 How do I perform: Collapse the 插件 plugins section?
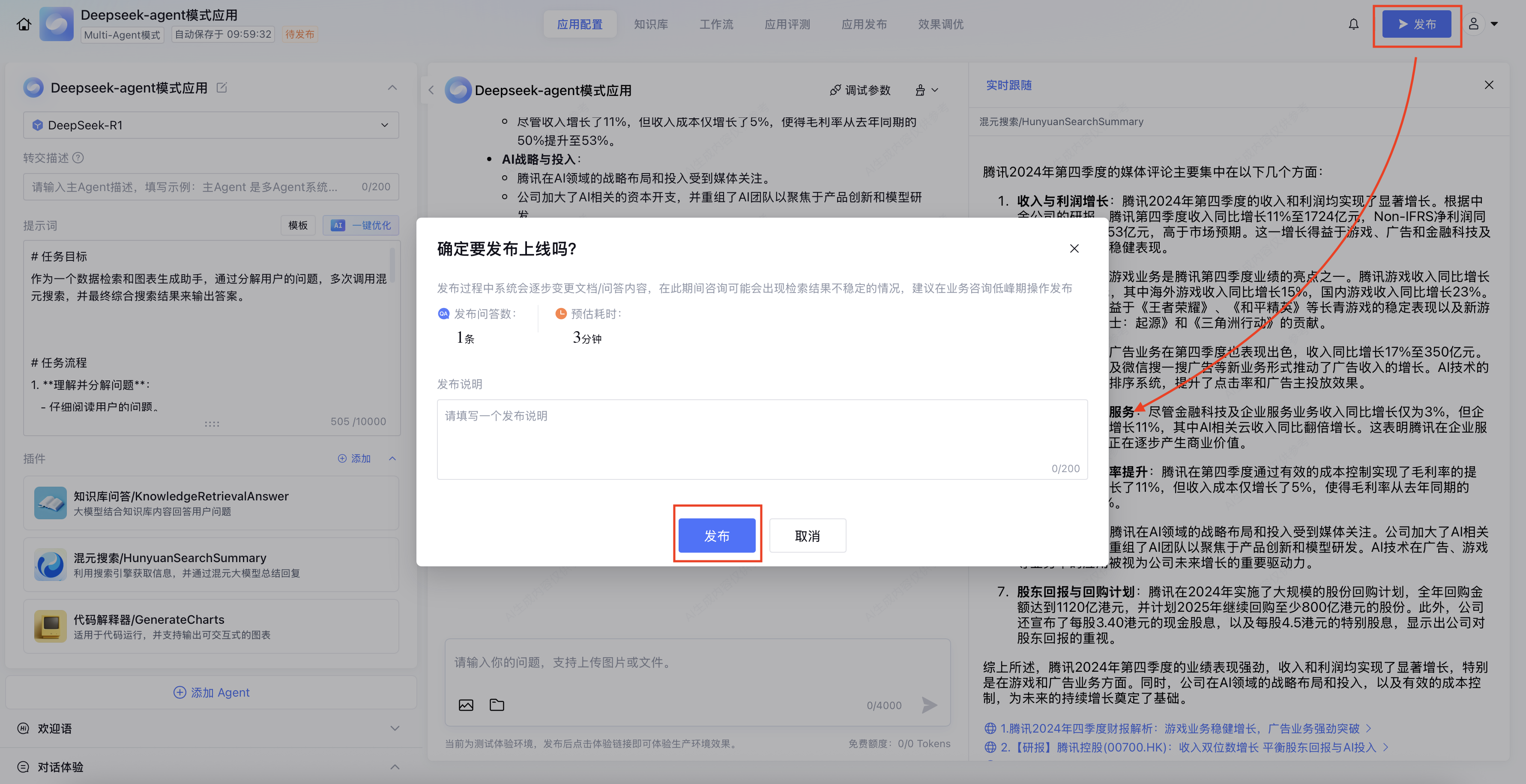392,459
